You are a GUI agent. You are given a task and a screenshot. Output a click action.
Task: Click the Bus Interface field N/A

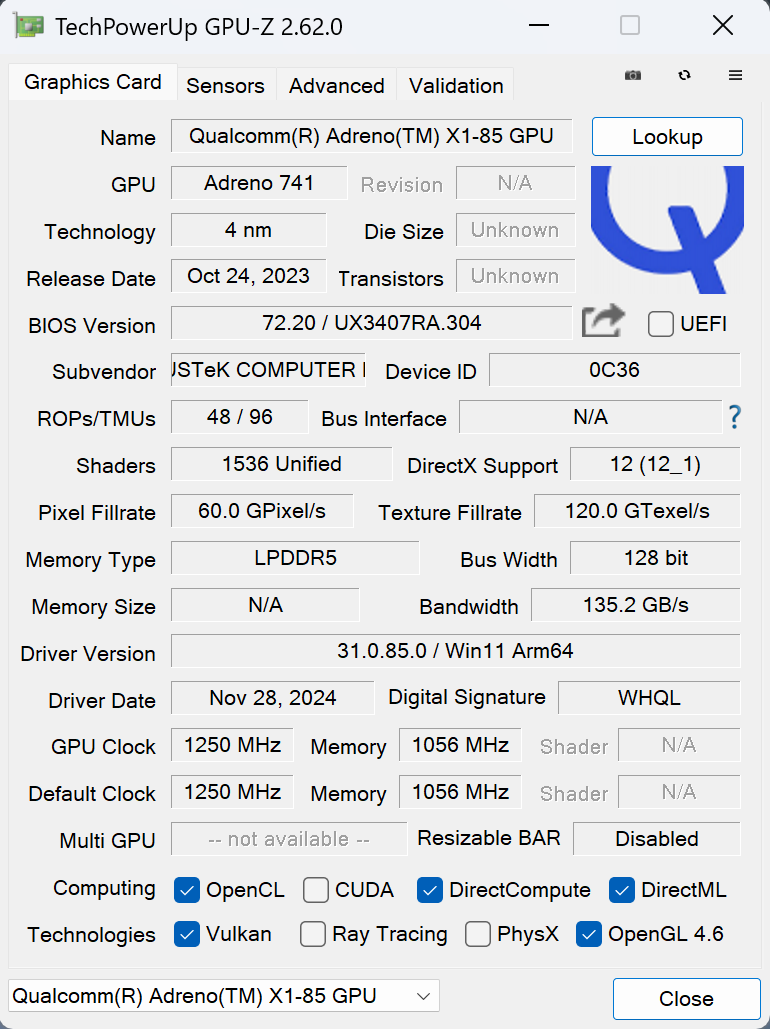590,417
